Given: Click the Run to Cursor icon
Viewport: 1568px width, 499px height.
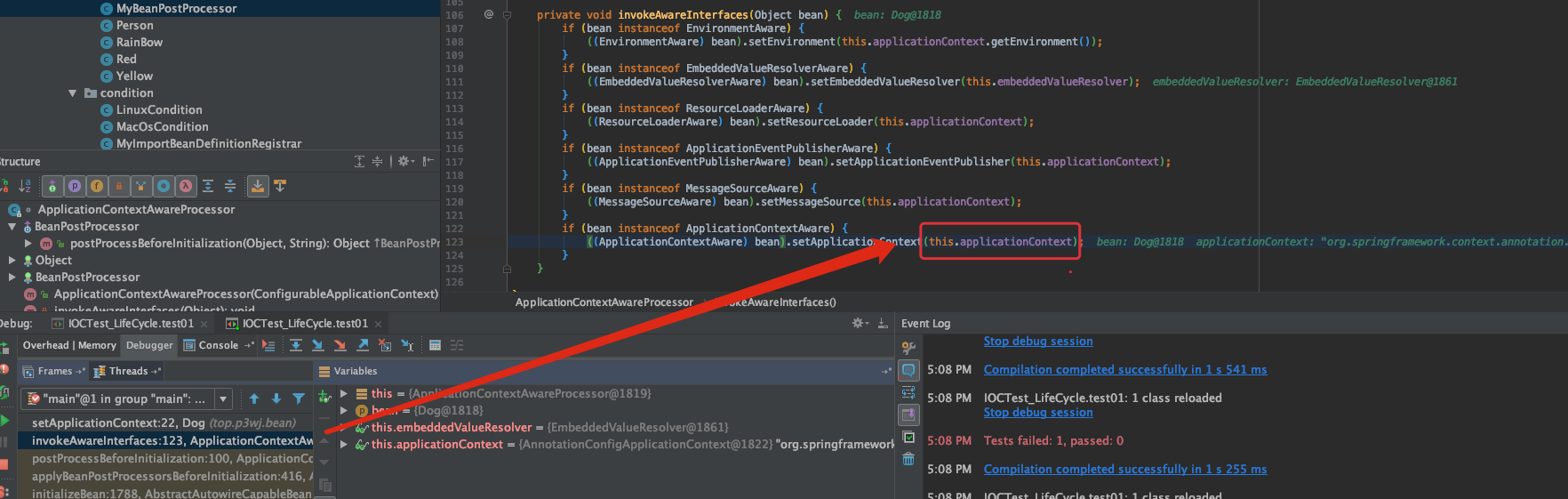Looking at the screenshot, I should [407, 345].
